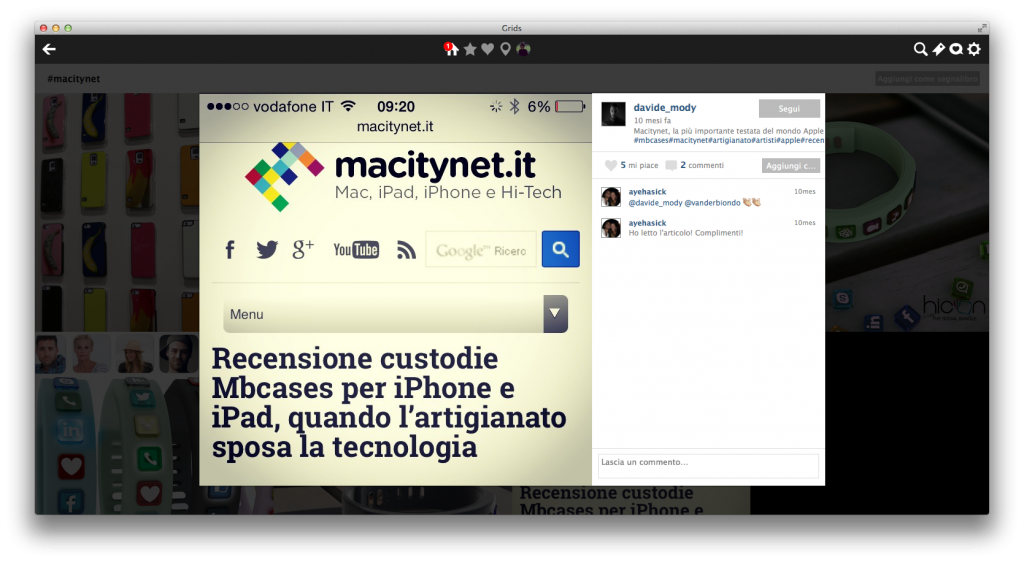Viewport: 1024px width, 563px height.
Task: Open the profile avatar in top toolbar
Action: pyautogui.click(x=523, y=49)
